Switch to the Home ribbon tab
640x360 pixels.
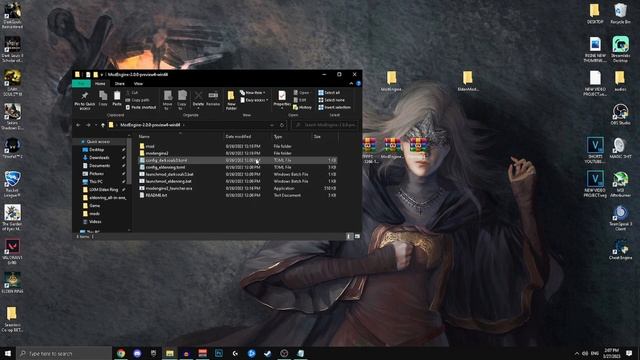pyautogui.click(x=100, y=84)
